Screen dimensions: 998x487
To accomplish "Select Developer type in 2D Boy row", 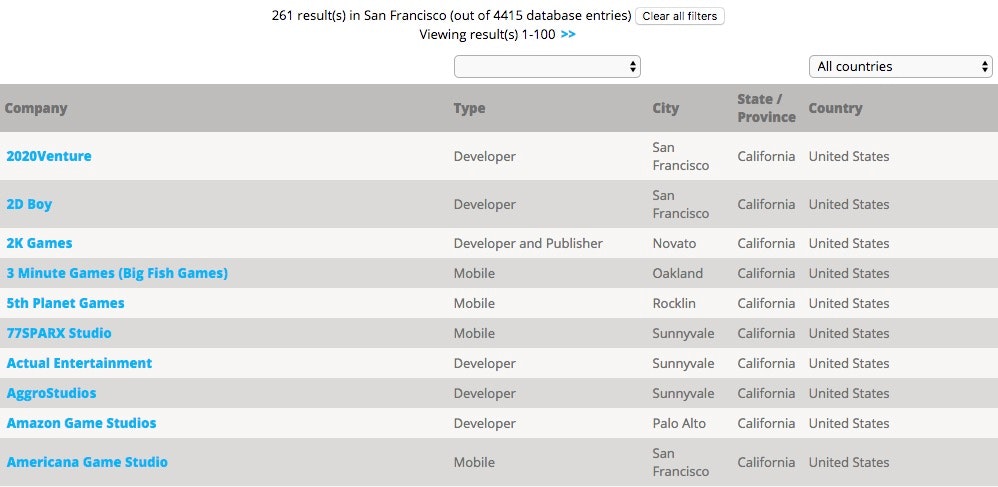I will 485,204.
